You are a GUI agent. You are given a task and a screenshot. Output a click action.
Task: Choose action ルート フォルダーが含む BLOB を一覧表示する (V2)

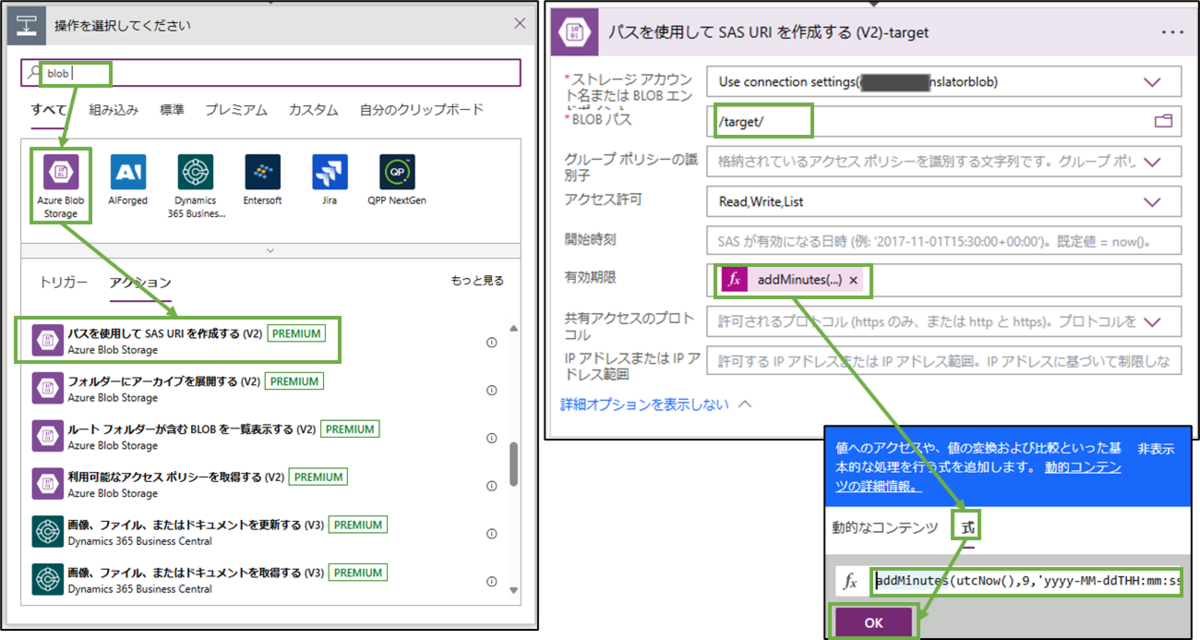(x=270, y=437)
